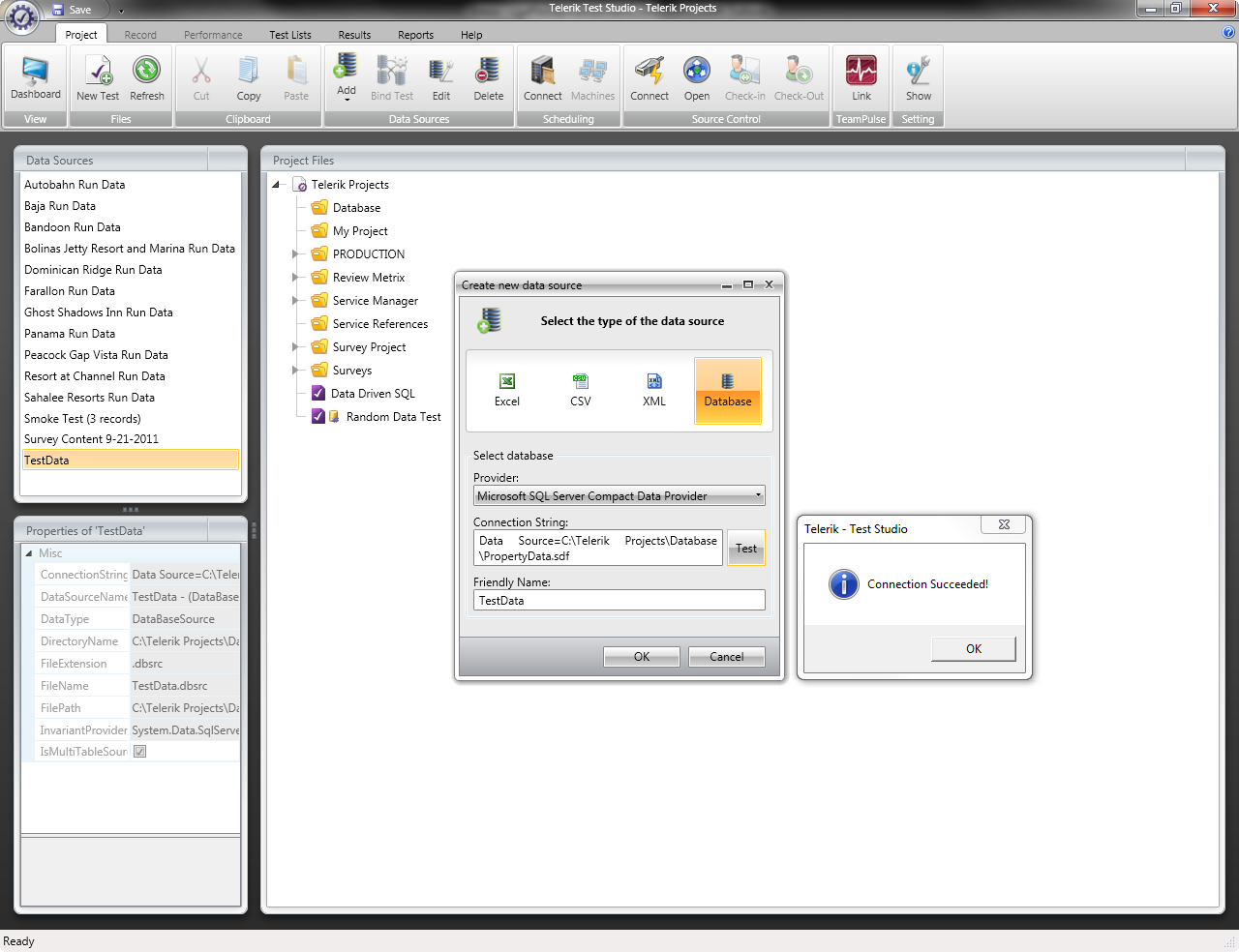
Task: Toggle the IsMultiTableSource property checkbox
Action: click(140, 752)
